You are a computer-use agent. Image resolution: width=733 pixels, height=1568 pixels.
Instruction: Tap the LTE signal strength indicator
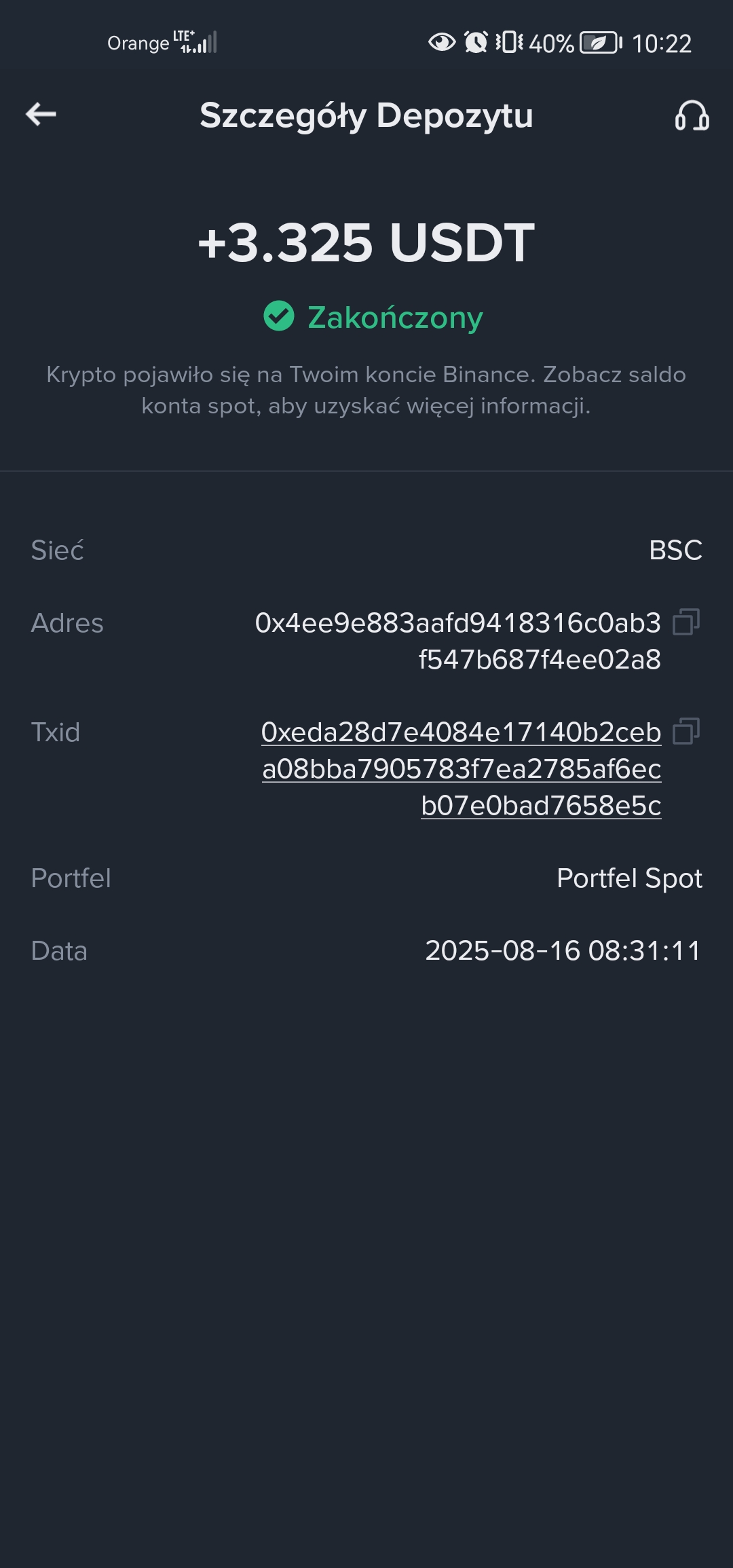(195, 42)
